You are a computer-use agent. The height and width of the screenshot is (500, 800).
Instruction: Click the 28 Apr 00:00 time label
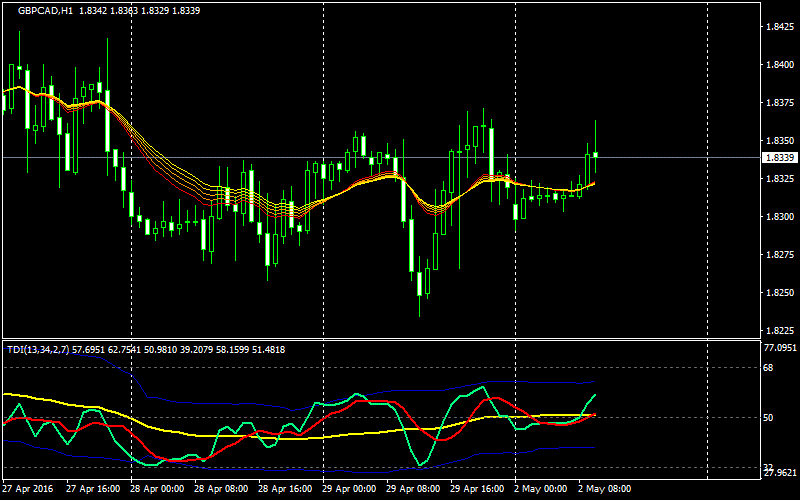point(157,489)
